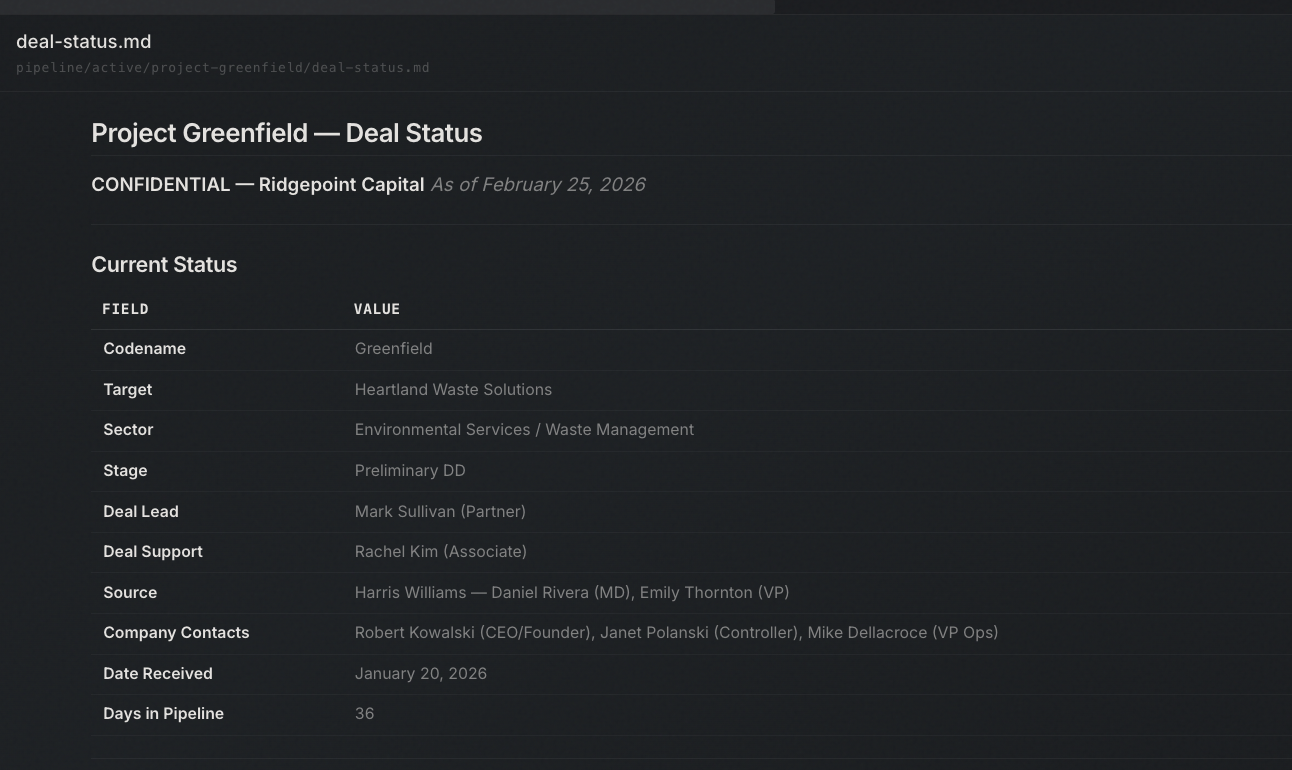This screenshot has width=1292, height=770.
Task: Select the Current Status section heading
Action: coord(164,264)
